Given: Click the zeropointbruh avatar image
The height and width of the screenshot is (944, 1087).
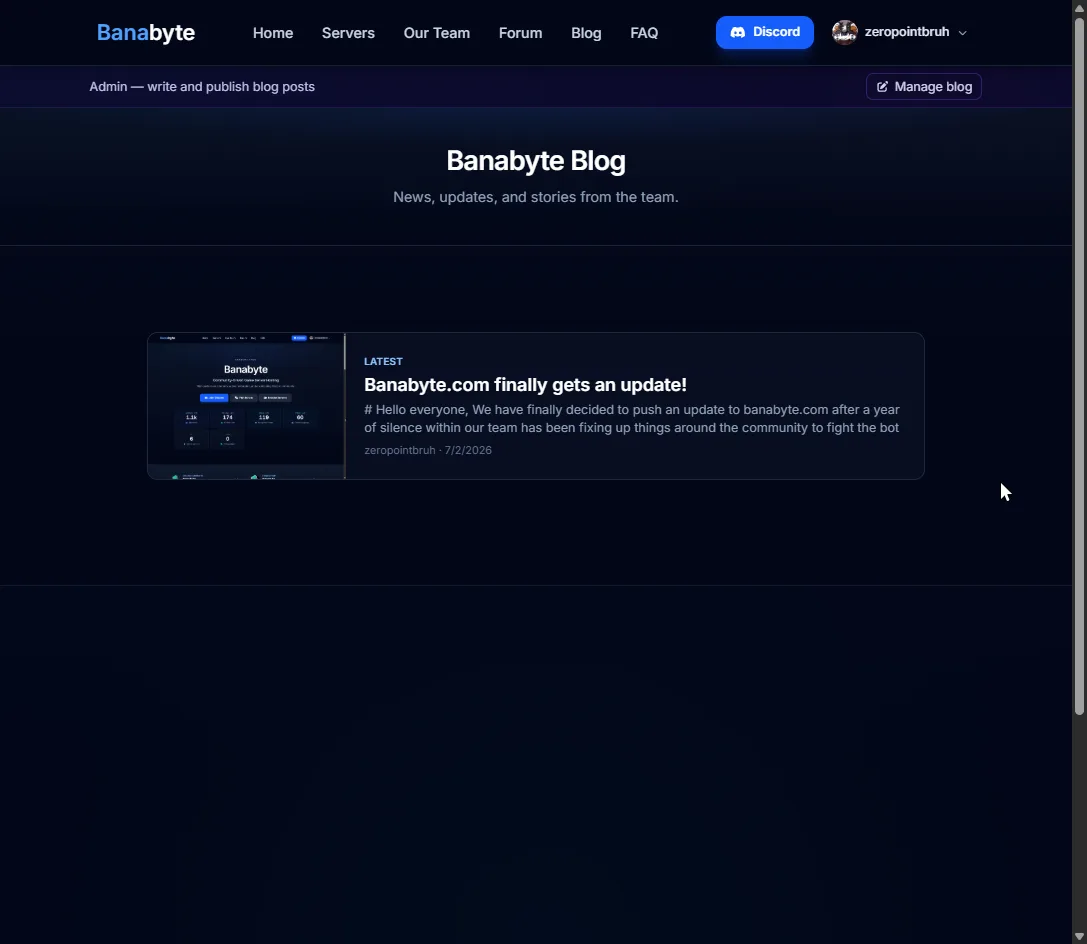Looking at the screenshot, I should (844, 32).
